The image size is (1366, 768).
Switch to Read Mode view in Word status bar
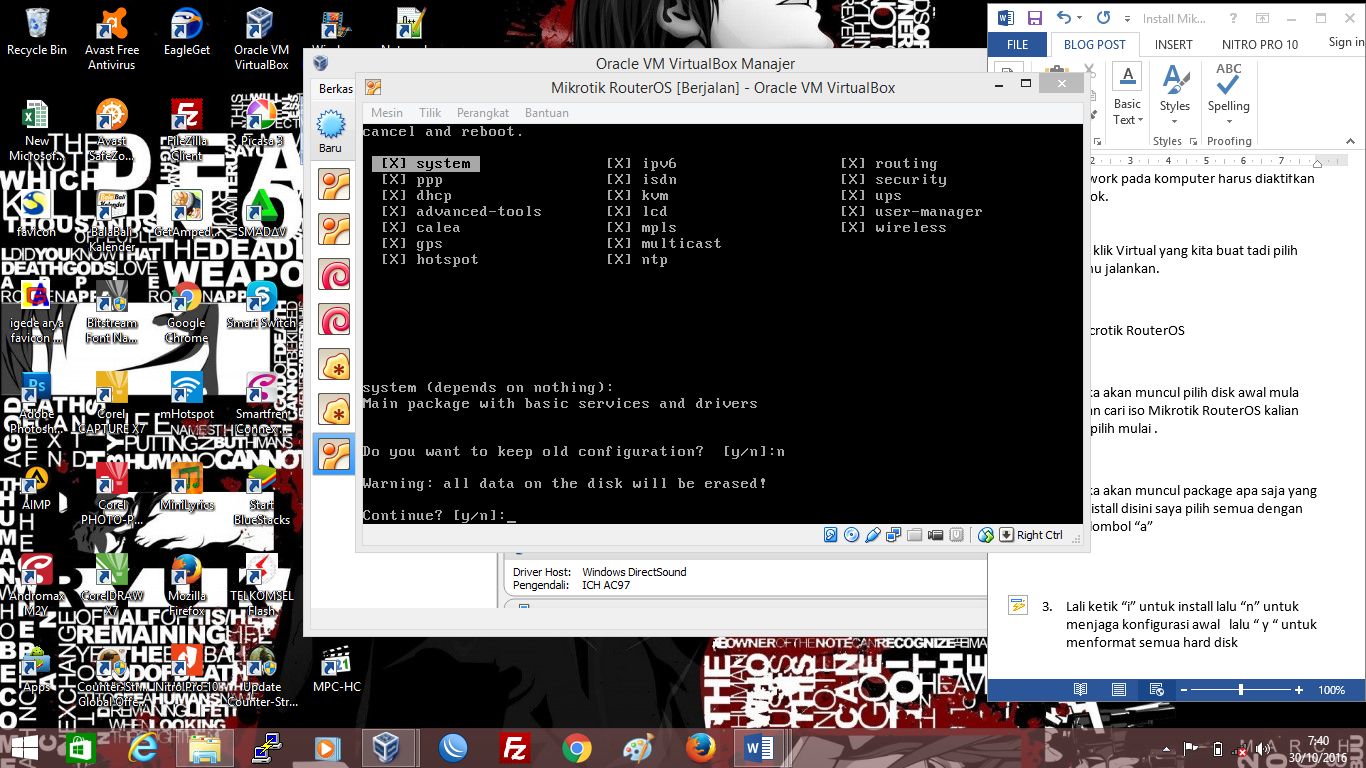(x=1080, y=690)
